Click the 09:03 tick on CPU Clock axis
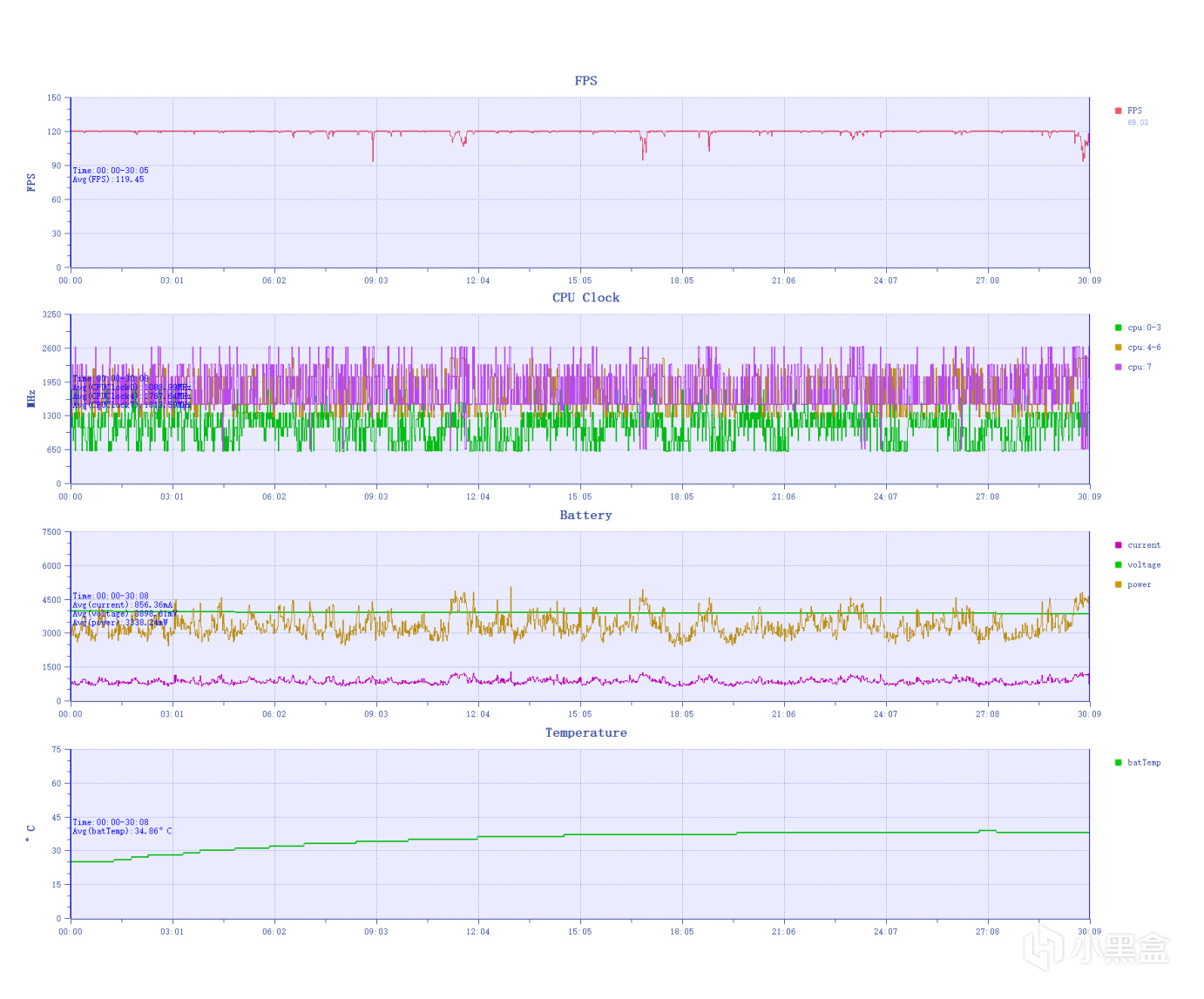The width and height of the screenshot is (1204, 999). click(x=375, y=496)
